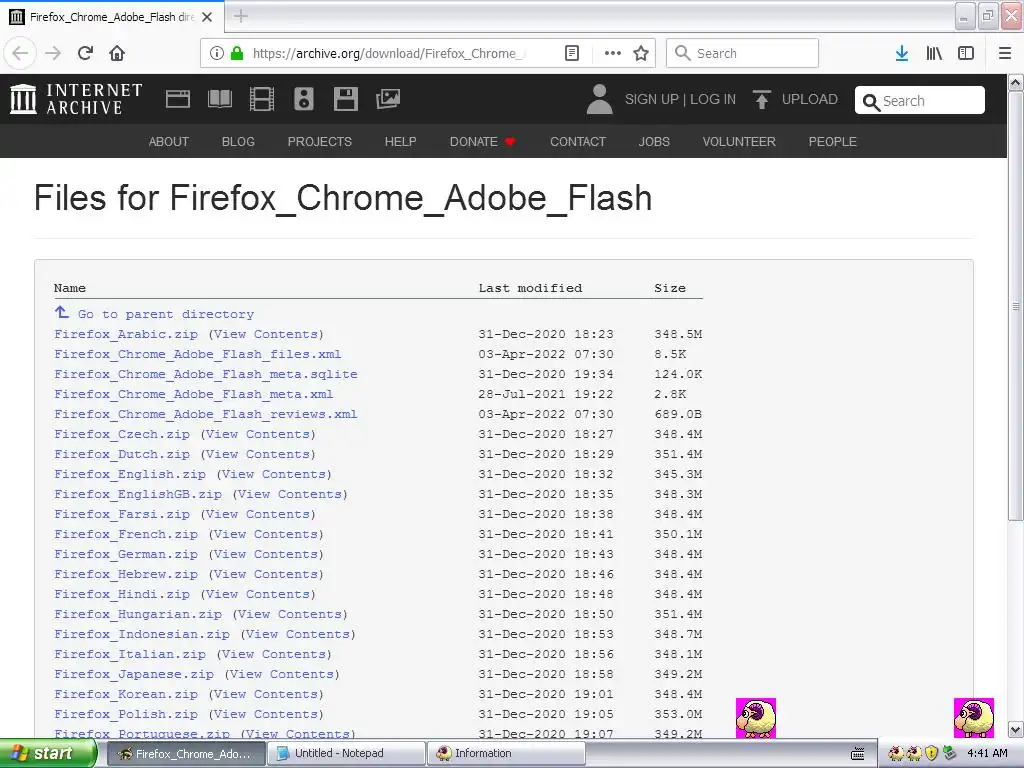Click the yellow security shield tray icon
Image resolution: width=1024 pixels, height=768 pixels.
coord(931,753)
